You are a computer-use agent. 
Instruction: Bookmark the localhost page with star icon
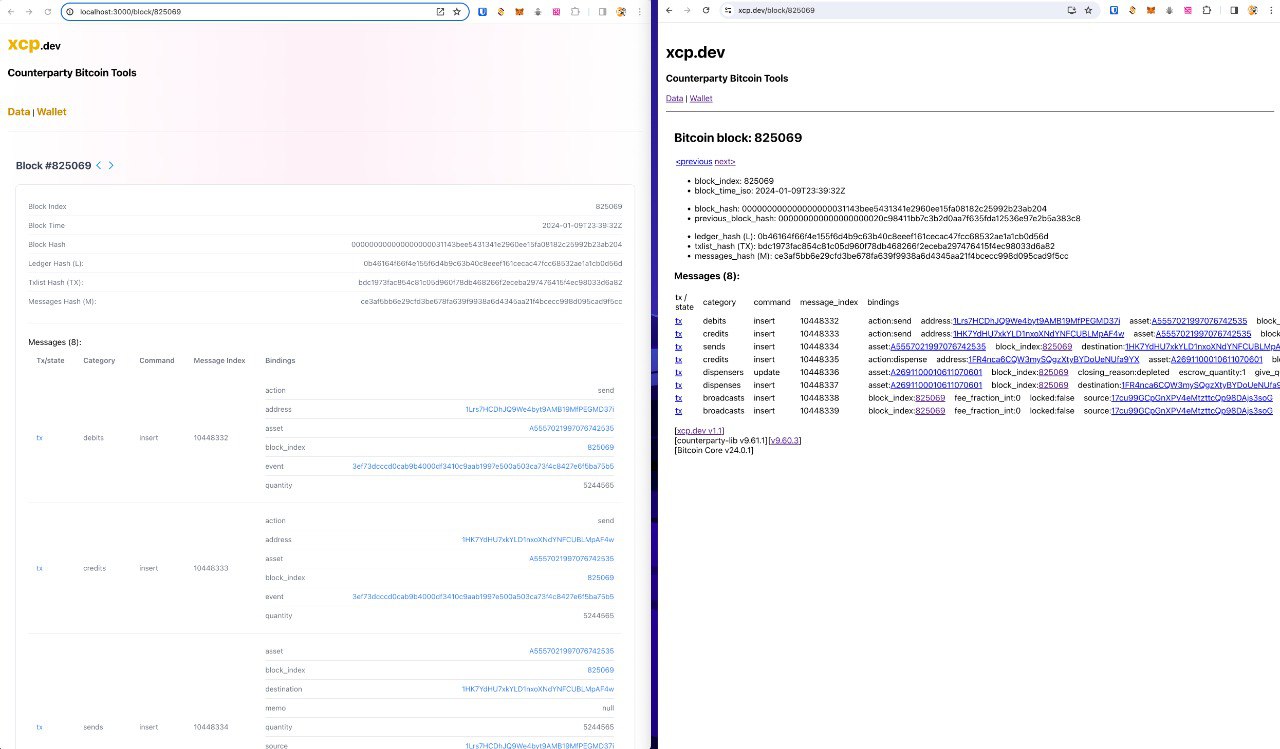[457, 11]
